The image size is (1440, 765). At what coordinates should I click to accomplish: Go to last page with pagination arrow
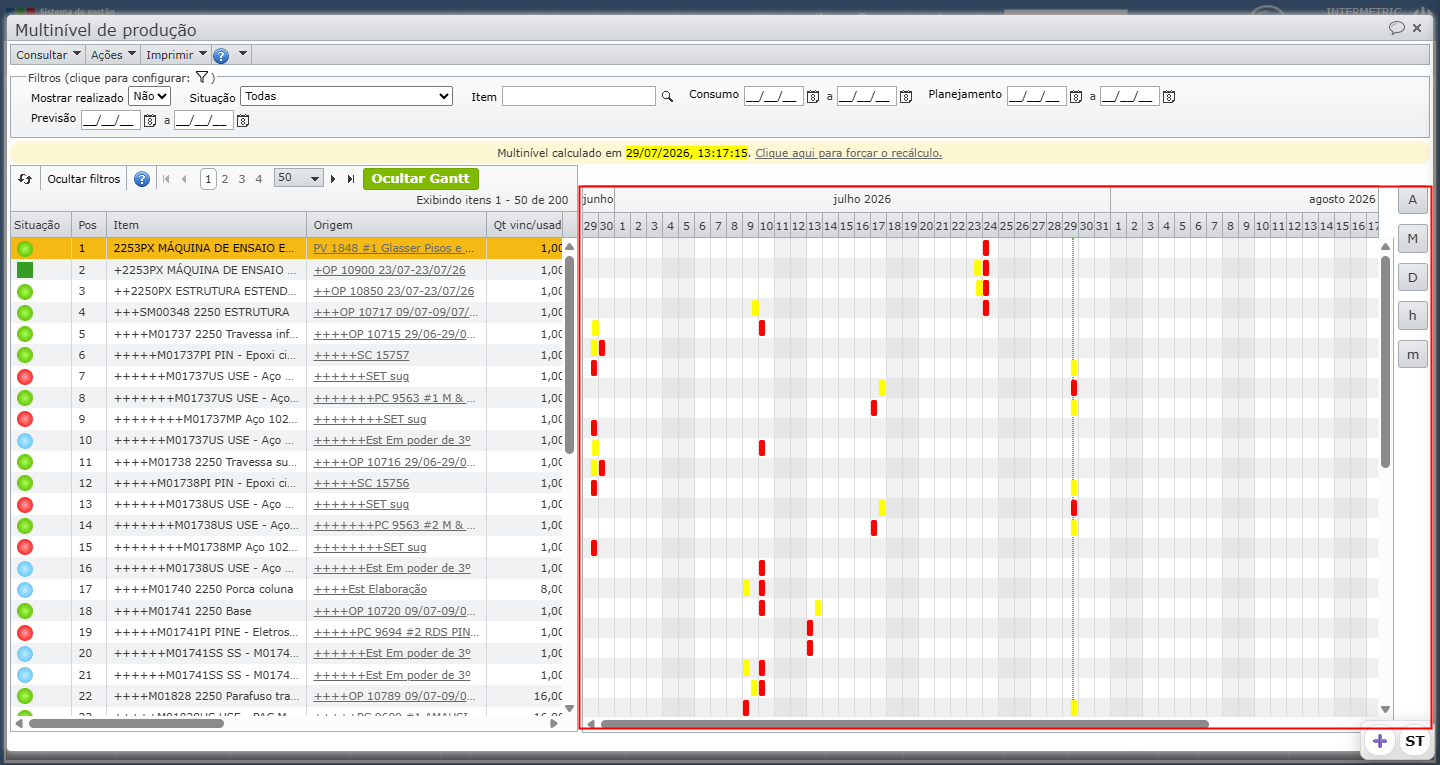(351, 179)
